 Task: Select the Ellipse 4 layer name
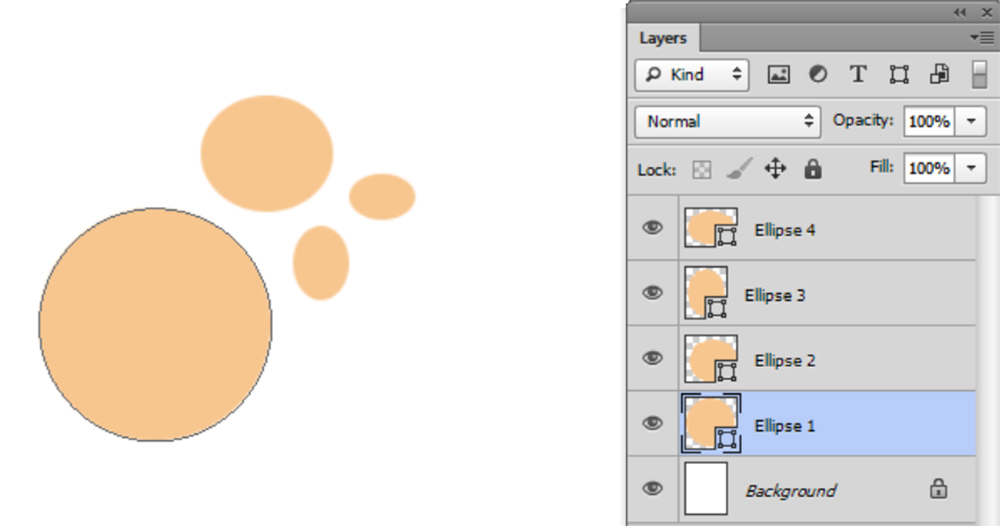[x=784, y=230]
